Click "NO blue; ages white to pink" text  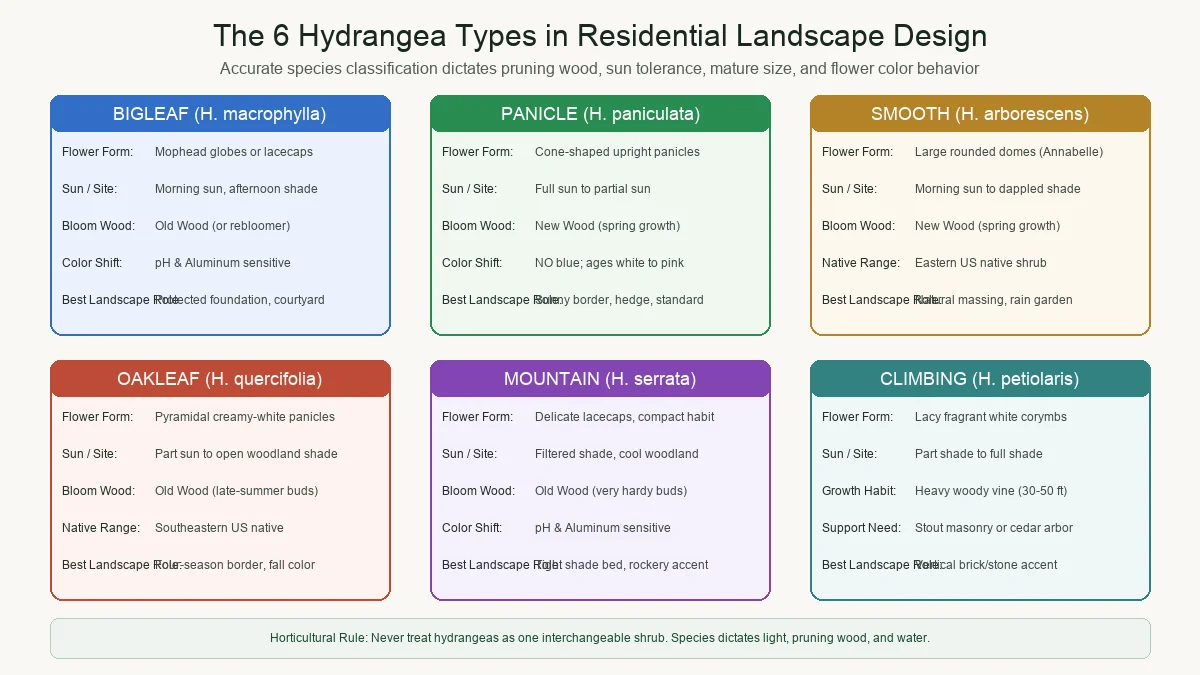pos(610,263)
